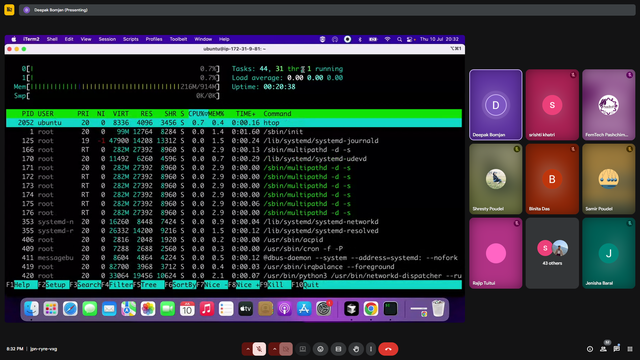Click the Apple logo menu
The height and width of the screenshot is (360, 640).
point(13,39)
